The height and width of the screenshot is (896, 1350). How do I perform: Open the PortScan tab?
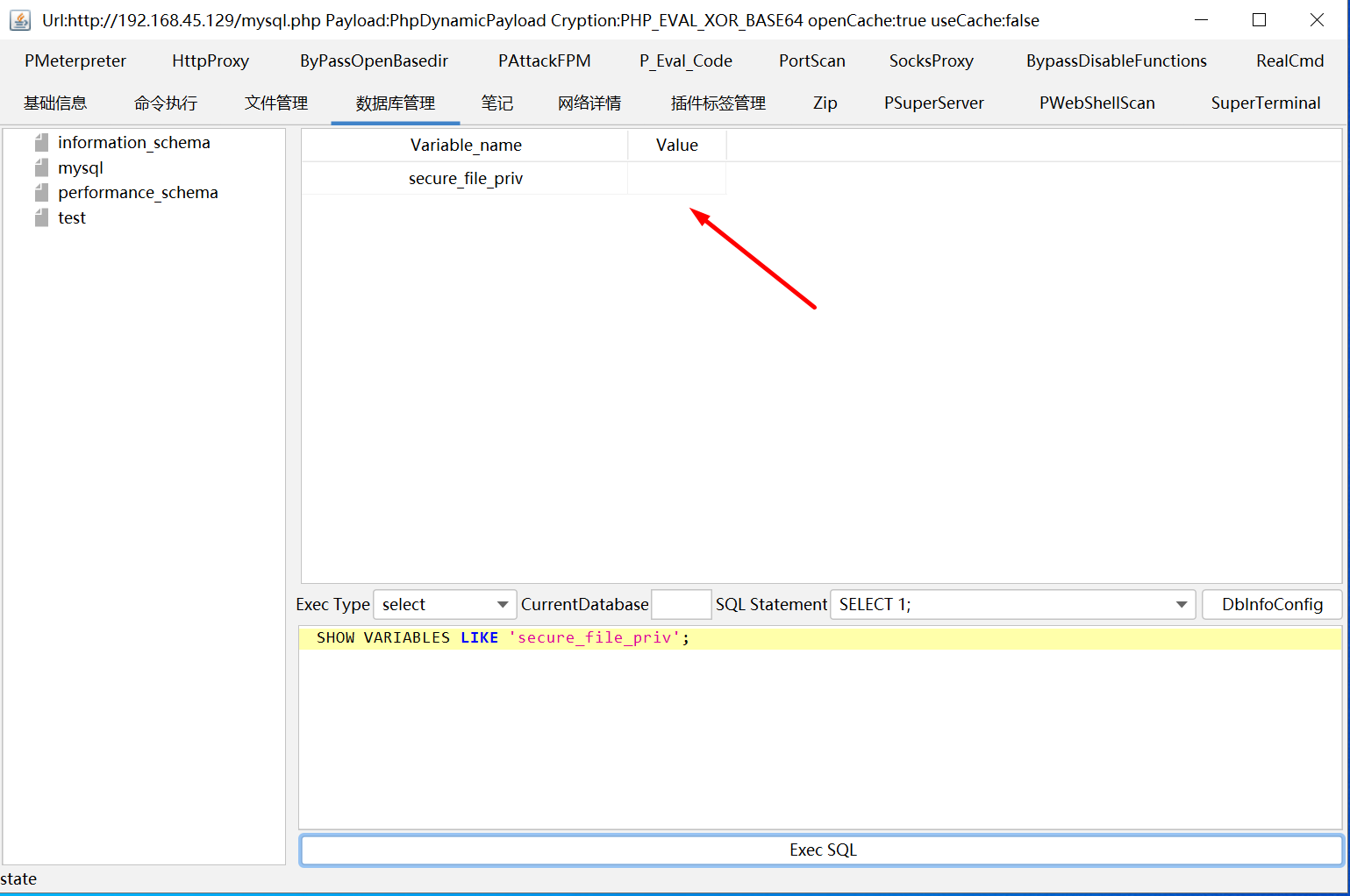click(x=812, y=60)
